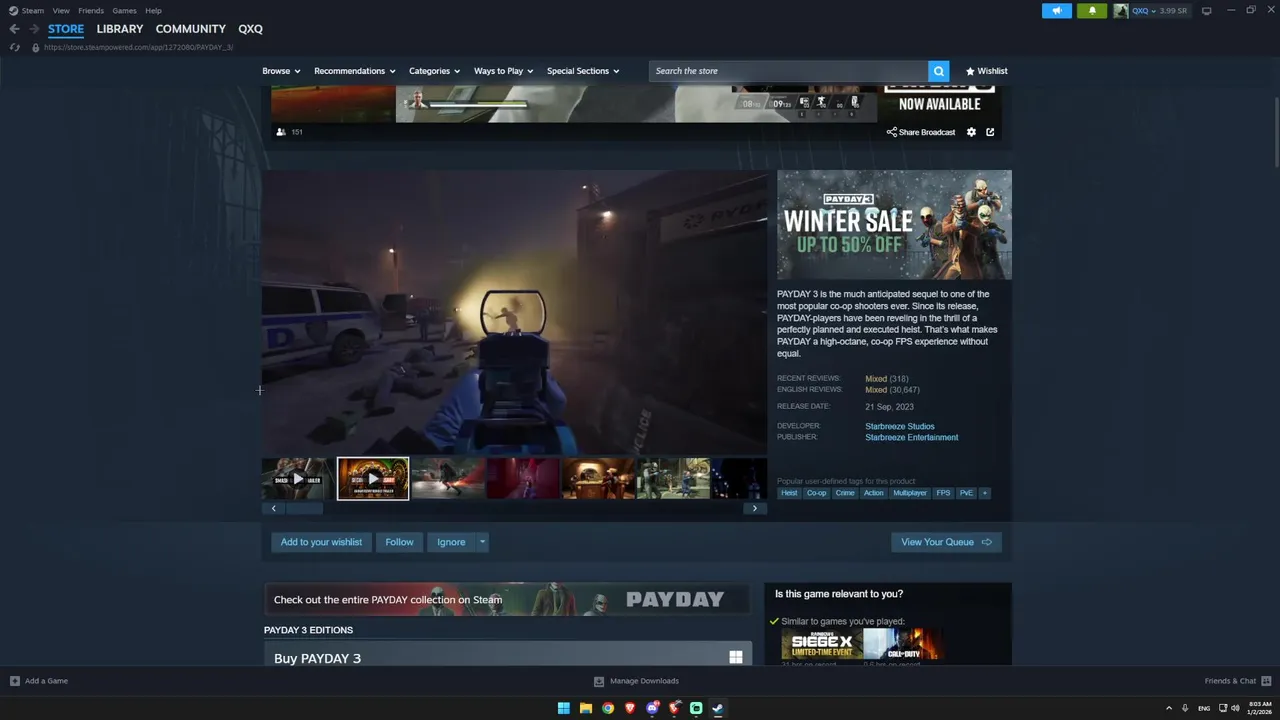Screen dimensions: 1280x720
Task: Open the Steam menu
Action: (27, 10)
